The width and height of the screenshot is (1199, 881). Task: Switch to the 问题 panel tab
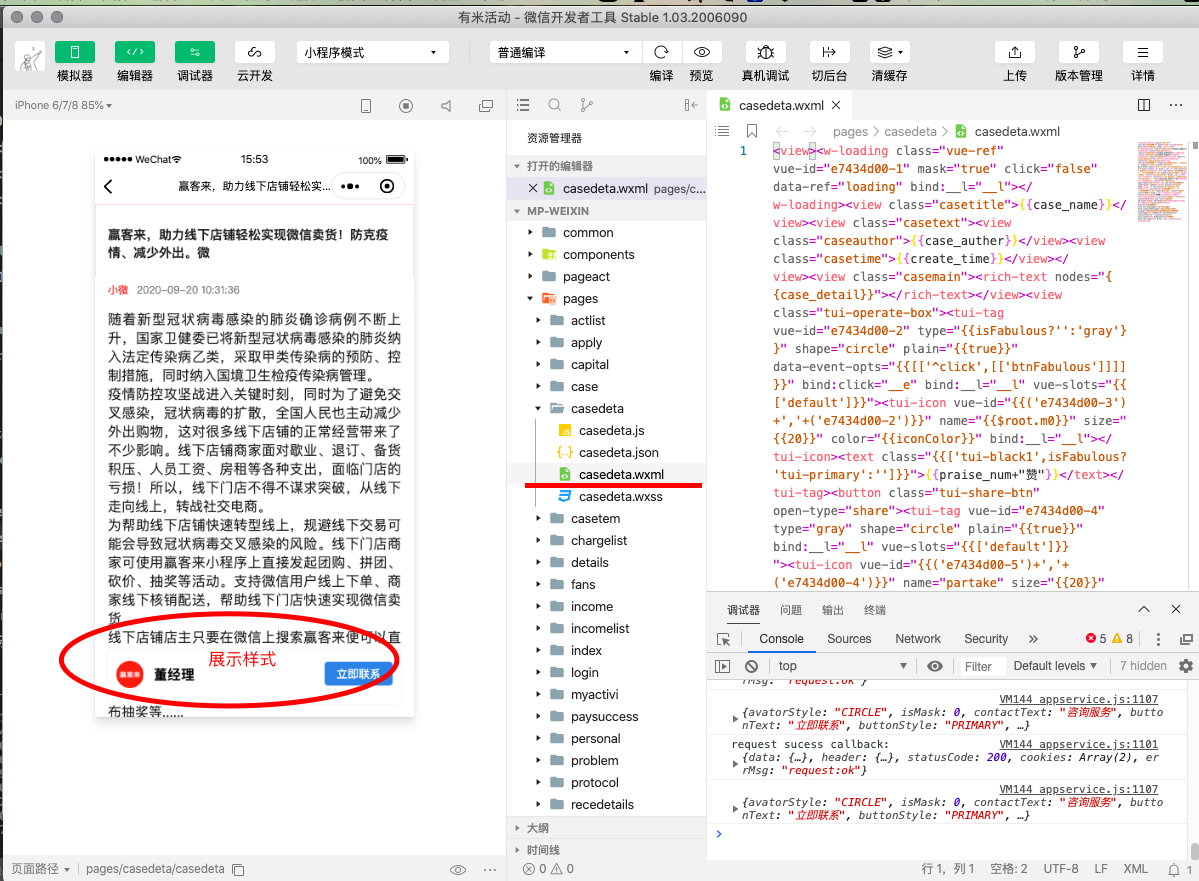791,610
